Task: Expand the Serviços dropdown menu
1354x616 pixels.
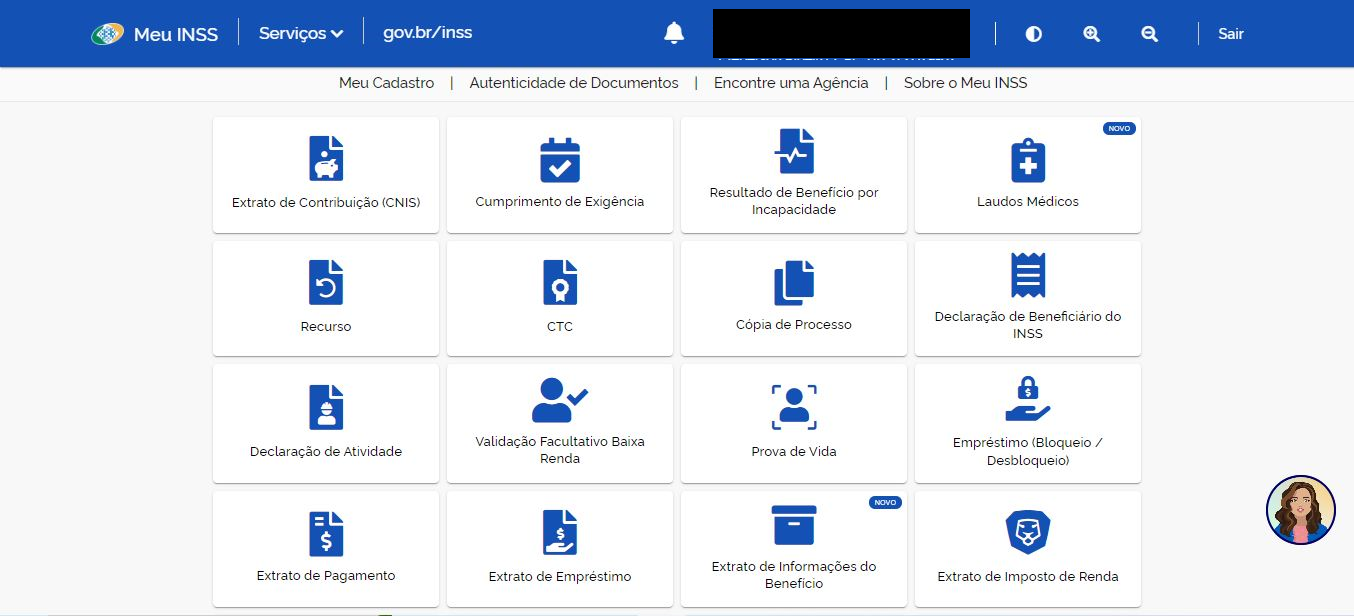Action: (x=301, y=33)
